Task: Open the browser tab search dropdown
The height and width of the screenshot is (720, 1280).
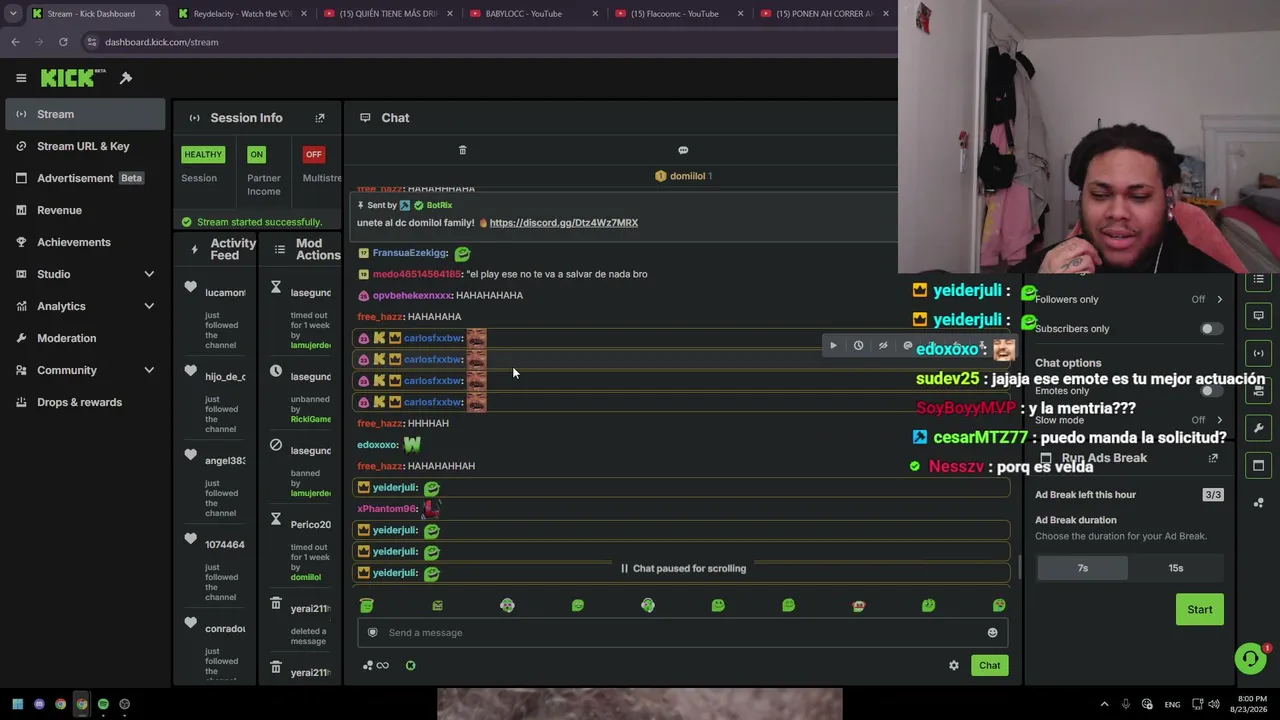Action: (x=13, y=14)
